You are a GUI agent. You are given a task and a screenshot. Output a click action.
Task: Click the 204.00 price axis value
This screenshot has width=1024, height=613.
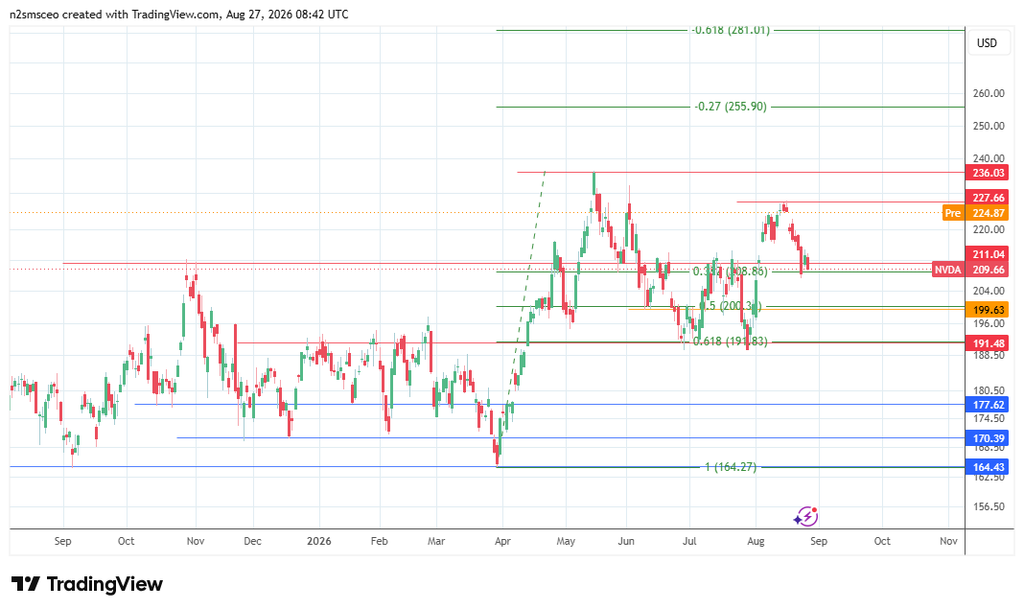tap(988, 291)
